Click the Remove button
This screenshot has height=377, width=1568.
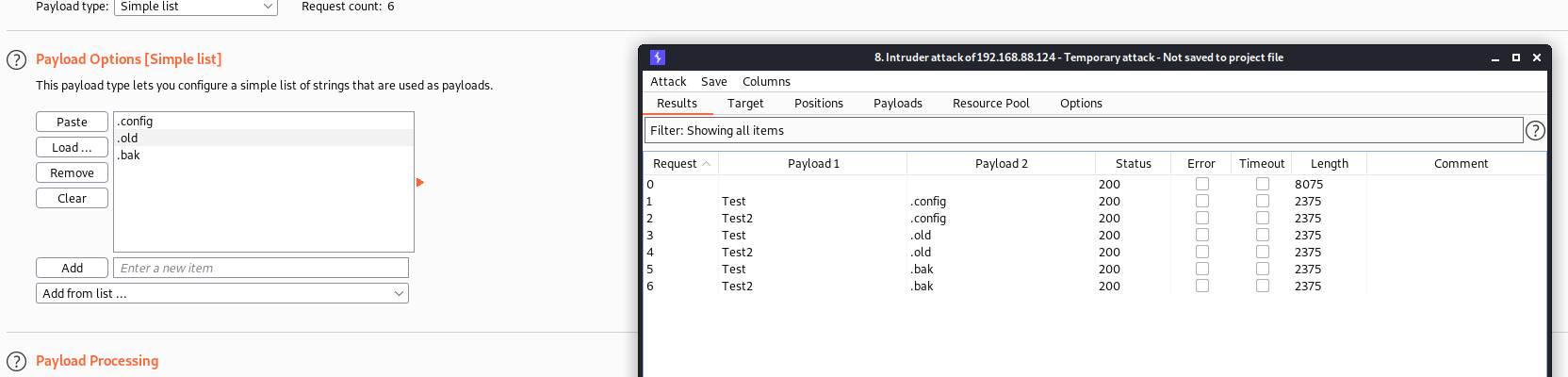[x=73, y=173]
